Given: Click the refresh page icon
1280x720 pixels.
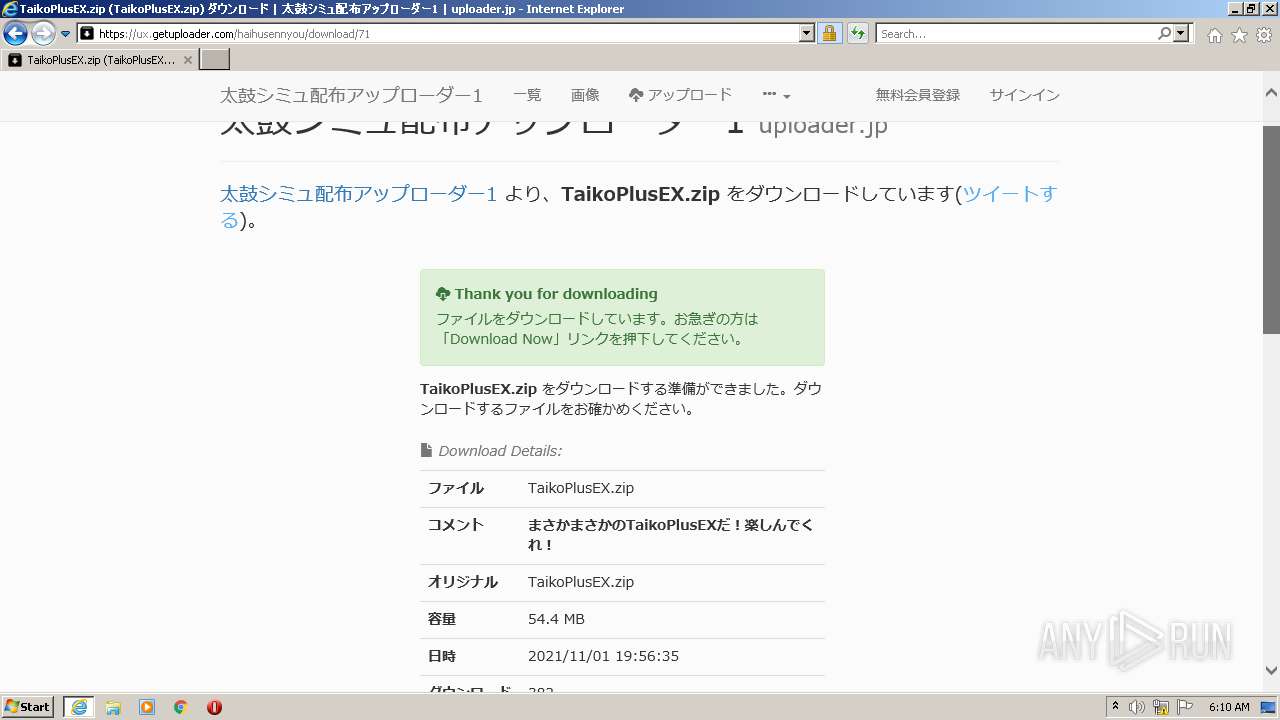Looking at the screenshot, I should [x=857, y=34].
